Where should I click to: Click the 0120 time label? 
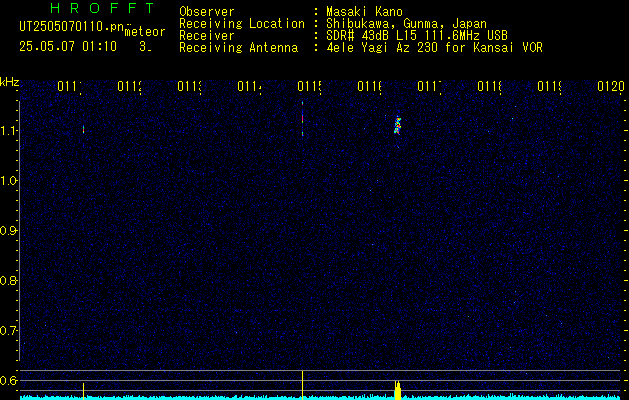coord(611,86)
